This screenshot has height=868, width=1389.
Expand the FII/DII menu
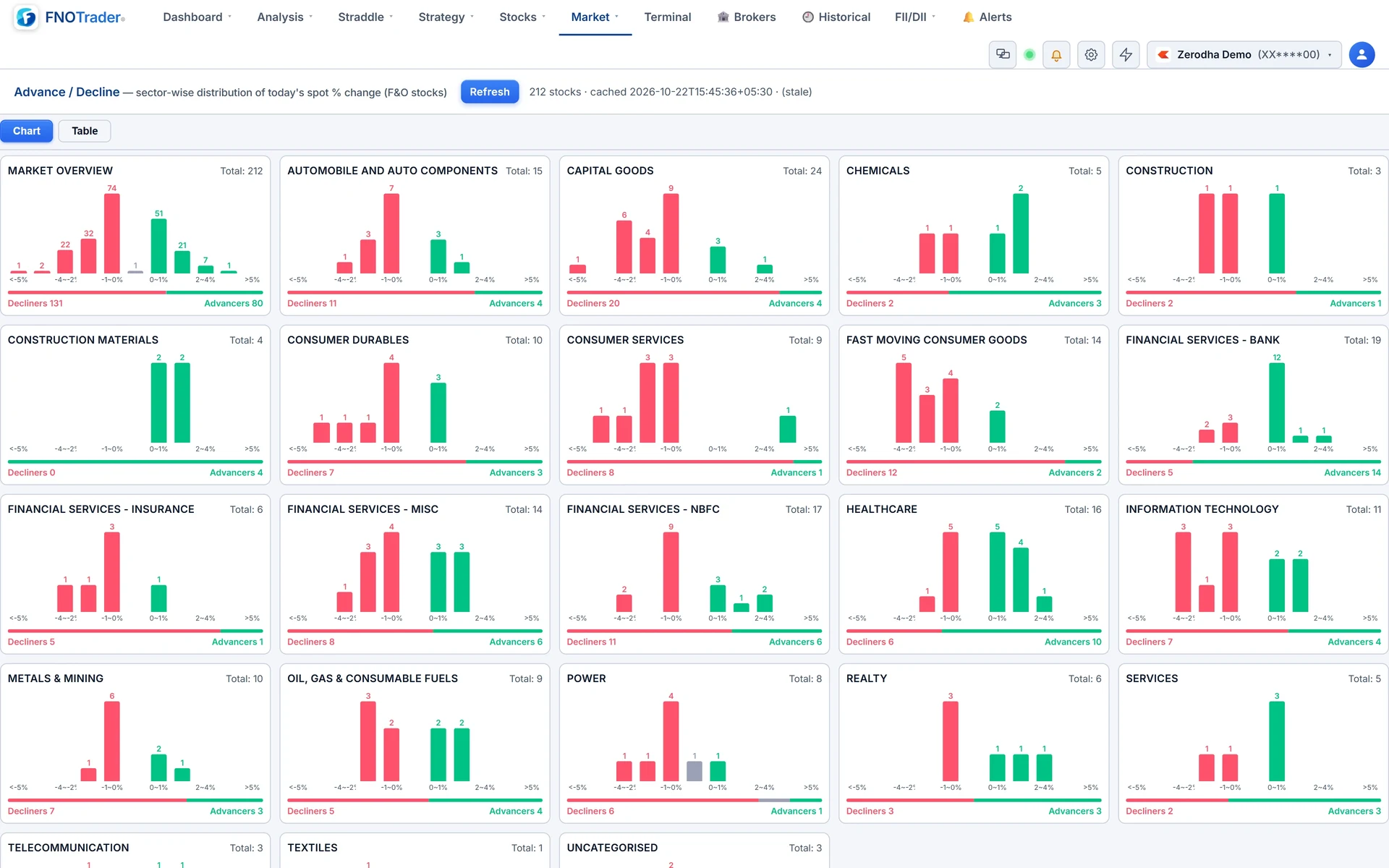[x=915, y=17]
